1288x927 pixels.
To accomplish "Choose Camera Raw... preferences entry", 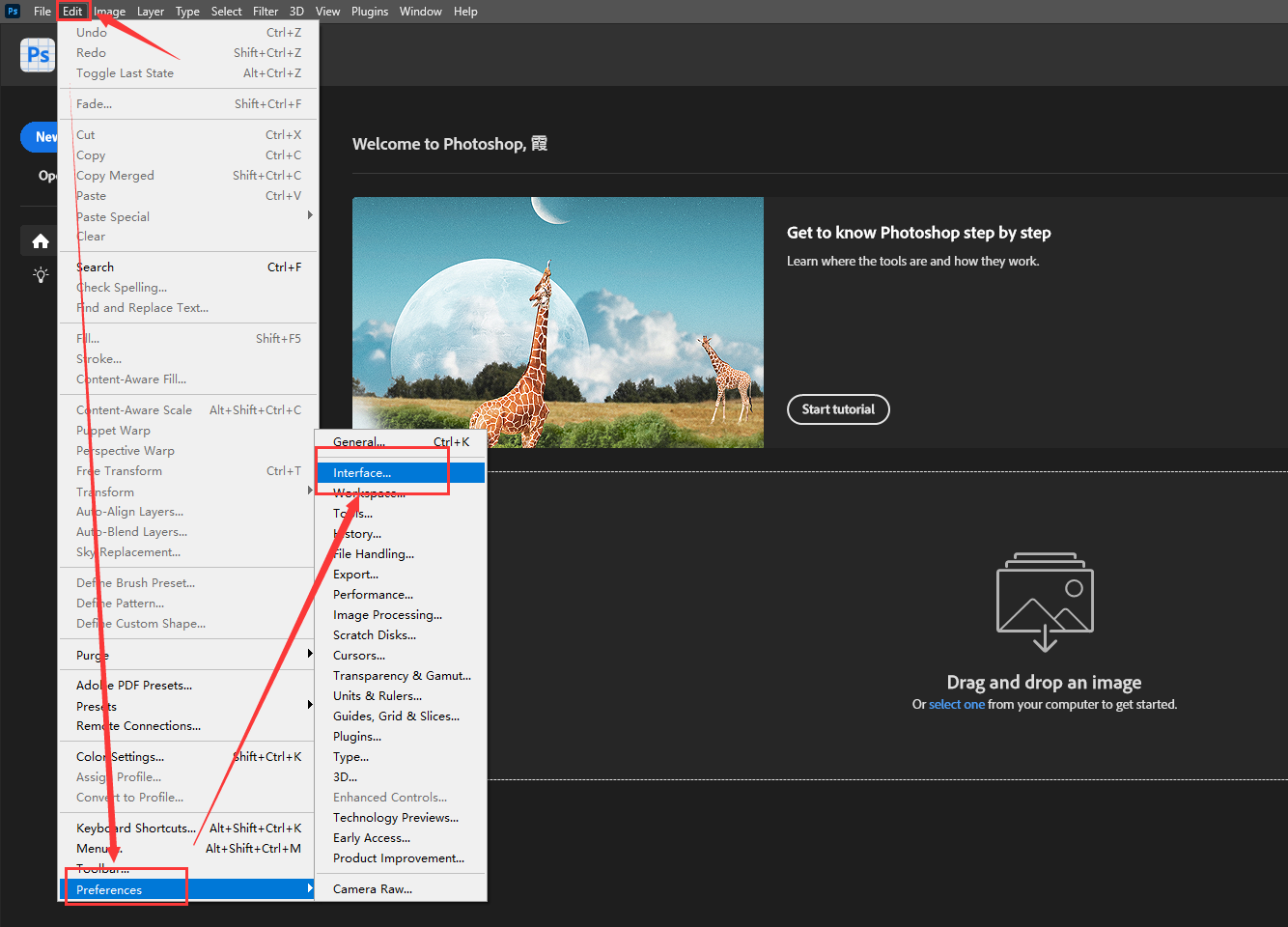I will (x=402, y=889).
